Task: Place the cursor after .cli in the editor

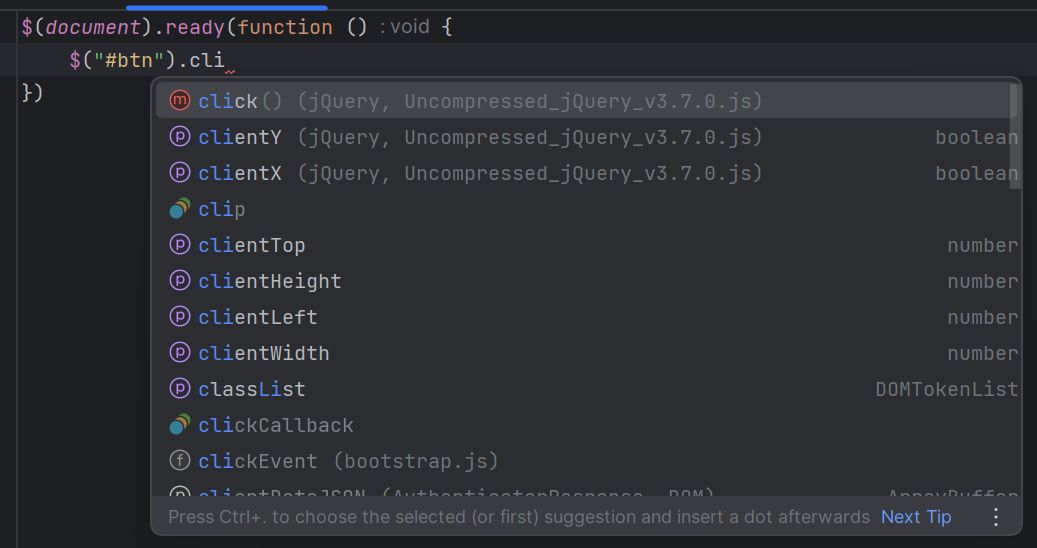Action: click(226, 60)
